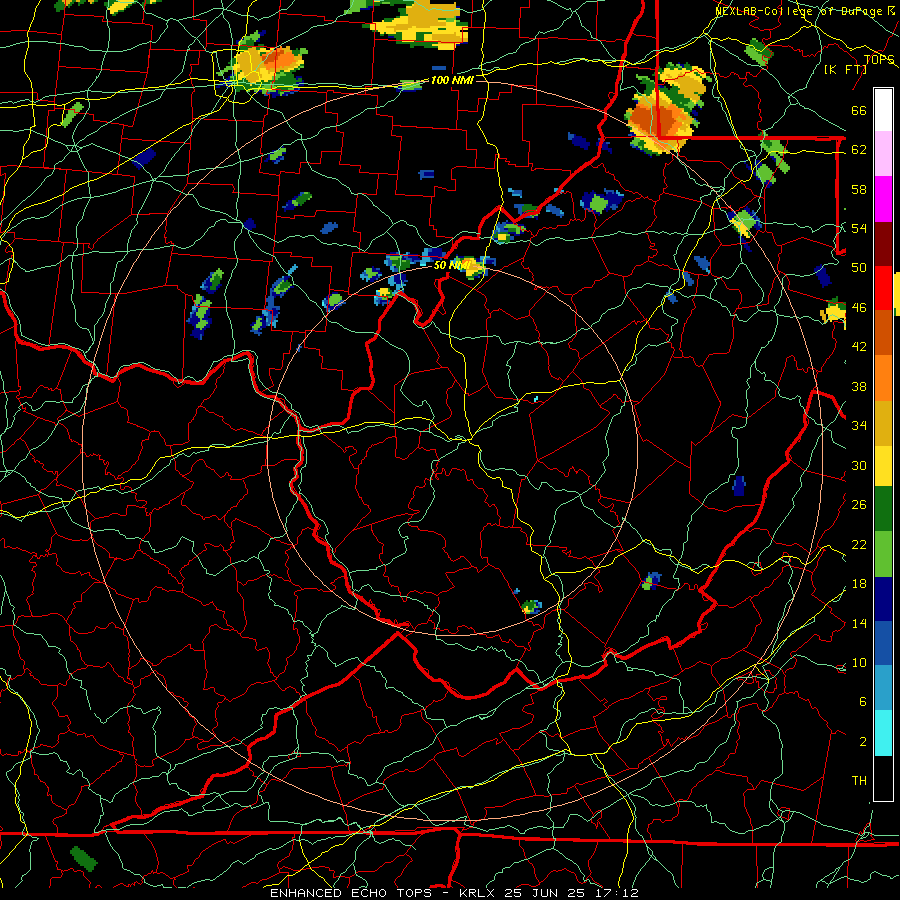The image size is (900, 900).
Task: Click the legend value 26
Action: 859,505
